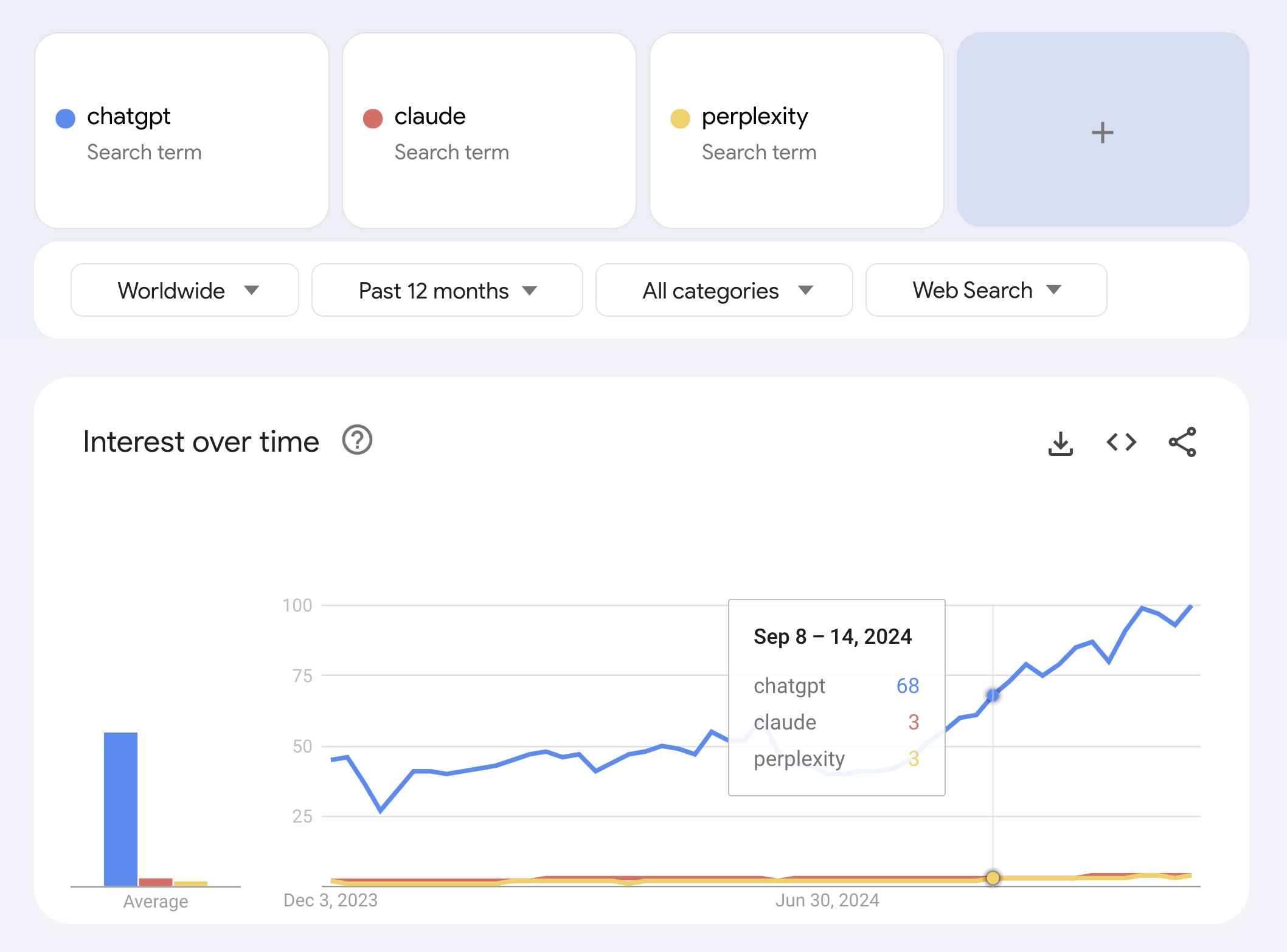This screenshot has width=1287, height=952.
Task: Click the yellow perplexity data point marker
Action: 993,877
